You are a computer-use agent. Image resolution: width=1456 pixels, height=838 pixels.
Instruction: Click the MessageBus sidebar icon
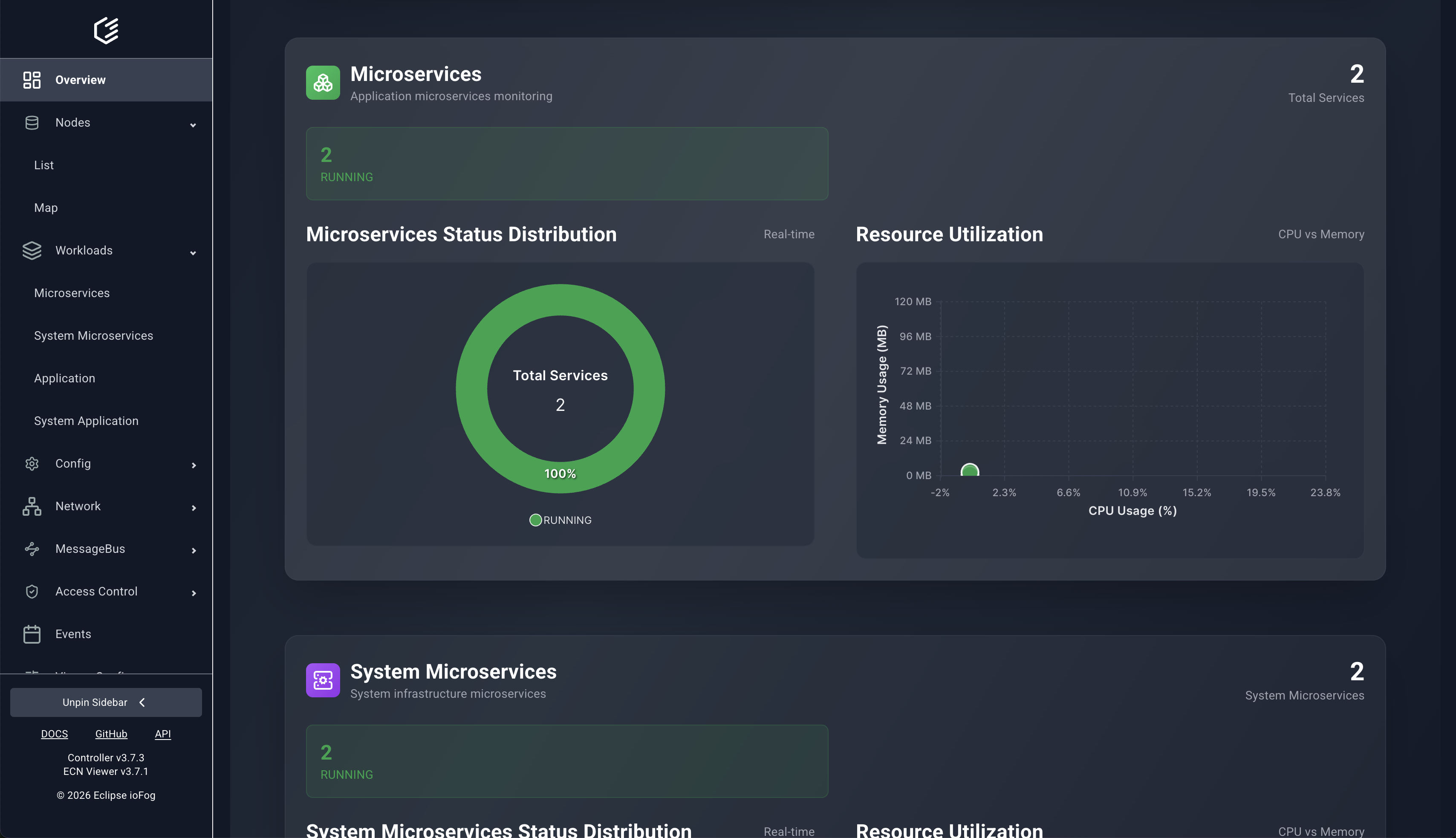click(32, 549)
